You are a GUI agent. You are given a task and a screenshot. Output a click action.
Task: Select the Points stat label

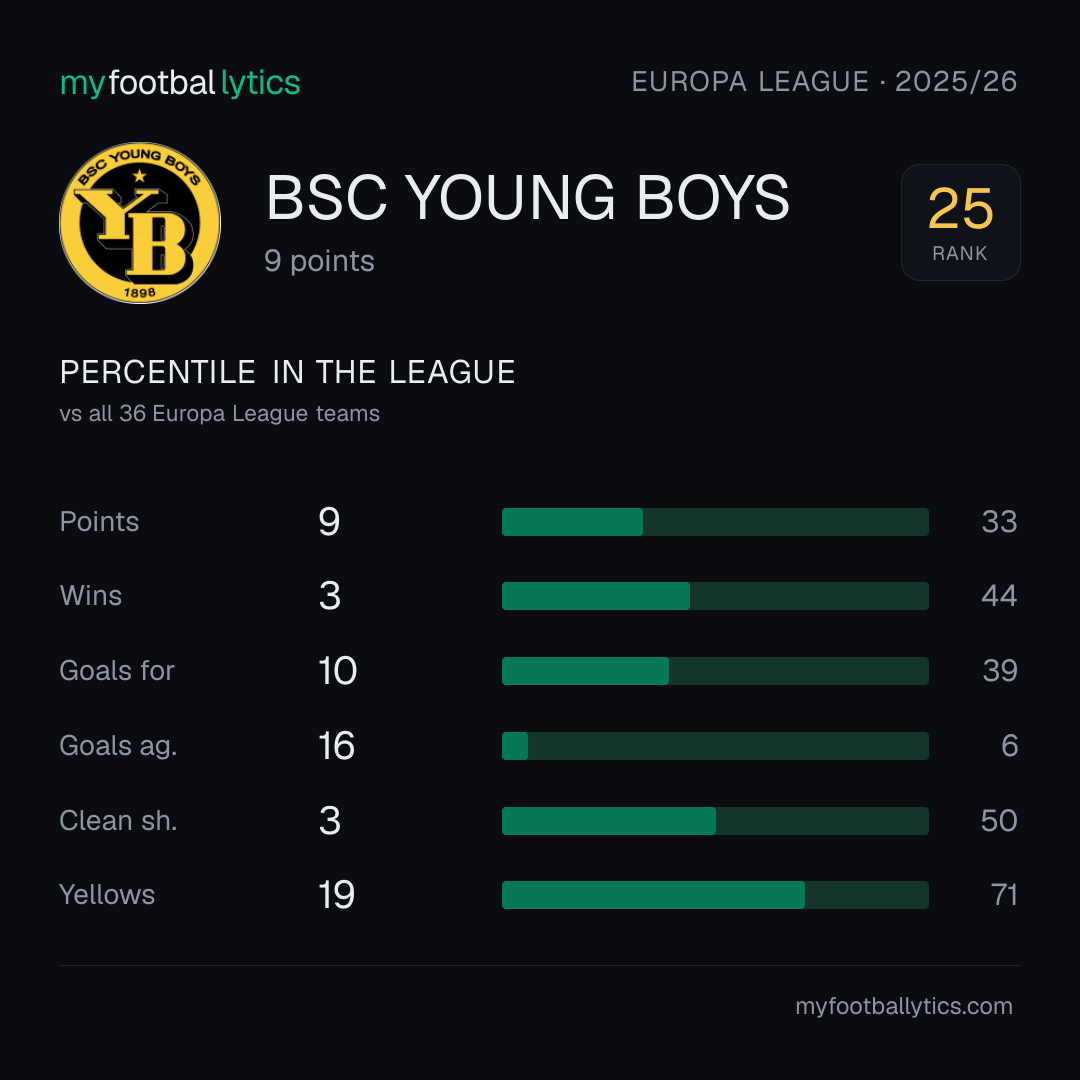pyautogui.click(x=99, y=521)
